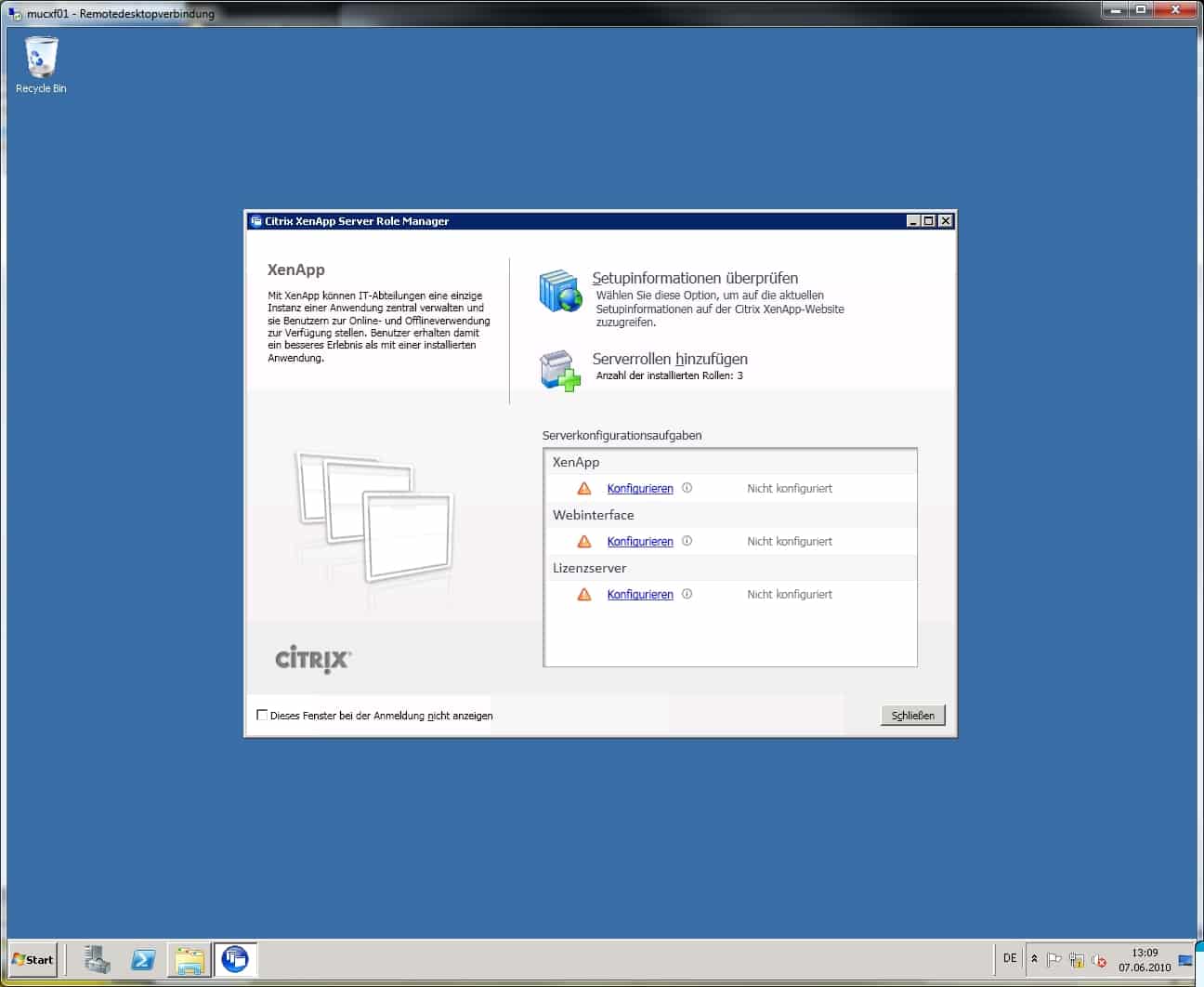This screenshot has height=987, width=1204.
Task: Open the Start menu
Action: tap(33, 959)
